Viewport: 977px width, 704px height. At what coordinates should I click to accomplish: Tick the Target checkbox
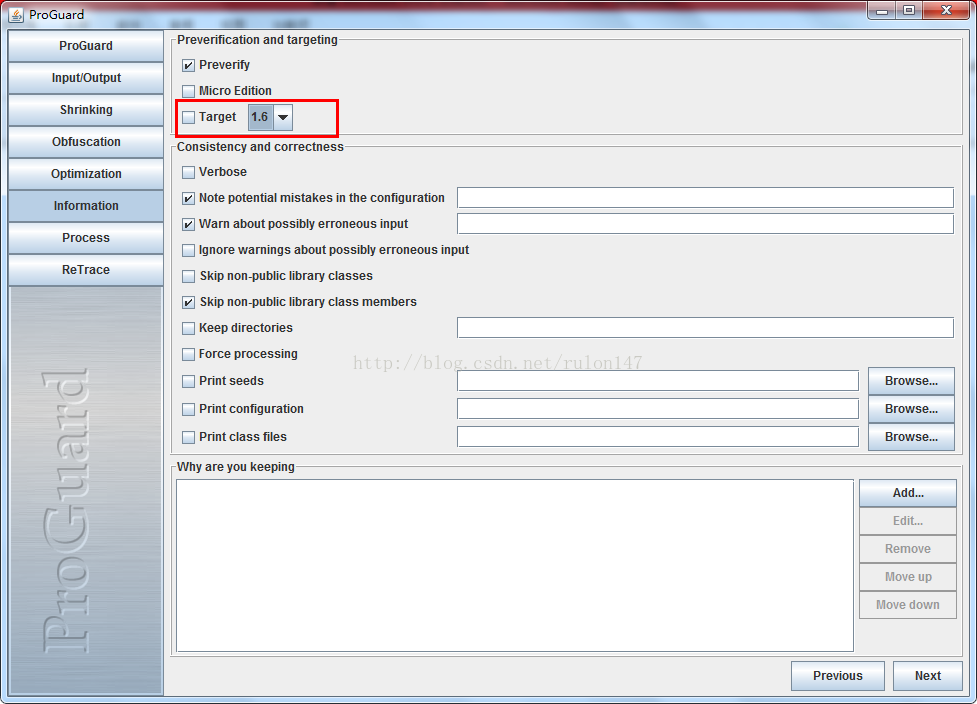pyautogui.click(x=188, y=117)
